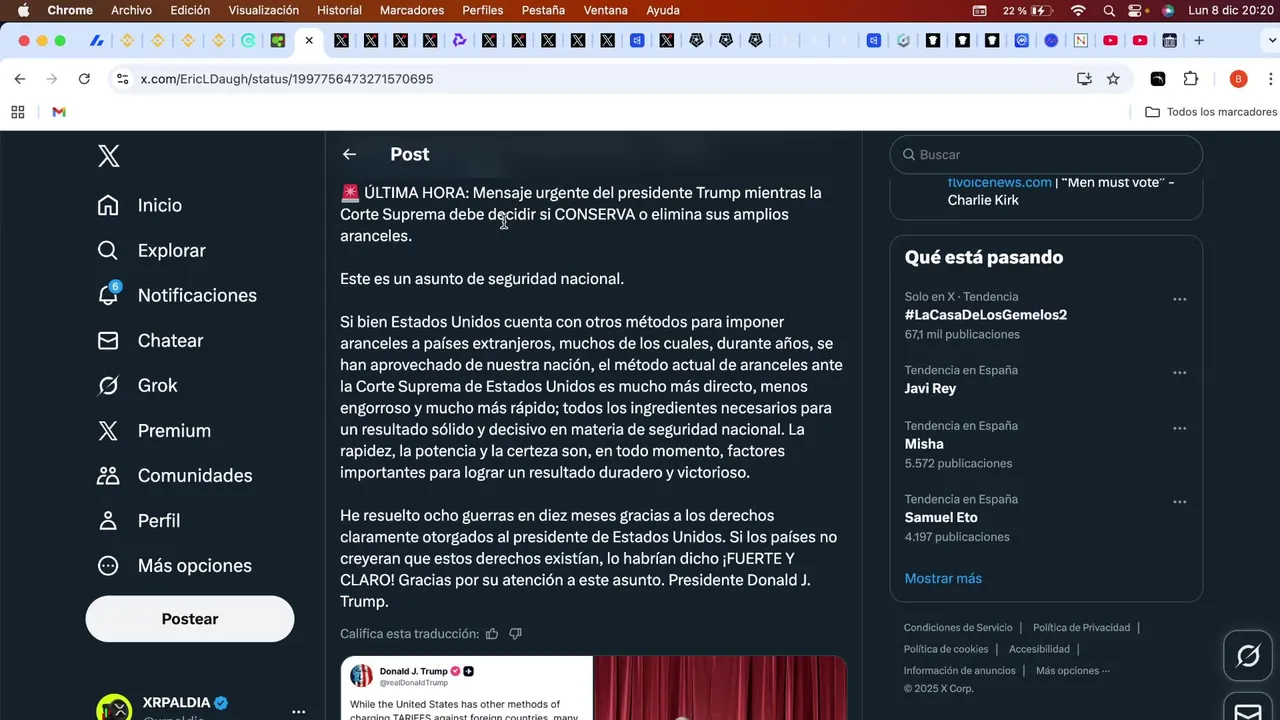Open options for Javi Rey trend

(x=1180, y=373)
